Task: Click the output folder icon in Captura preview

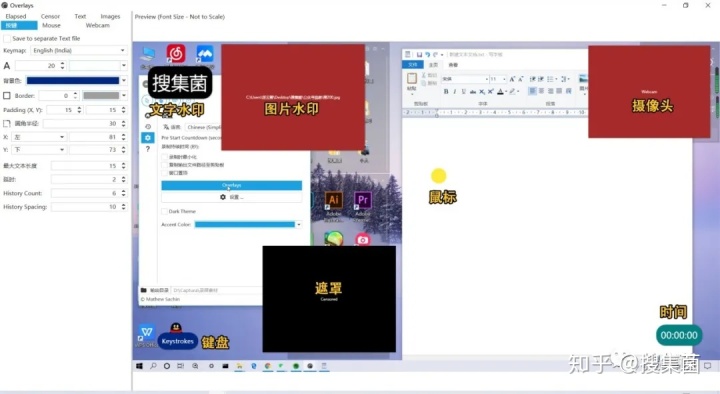Action: [x=144, y=290]
